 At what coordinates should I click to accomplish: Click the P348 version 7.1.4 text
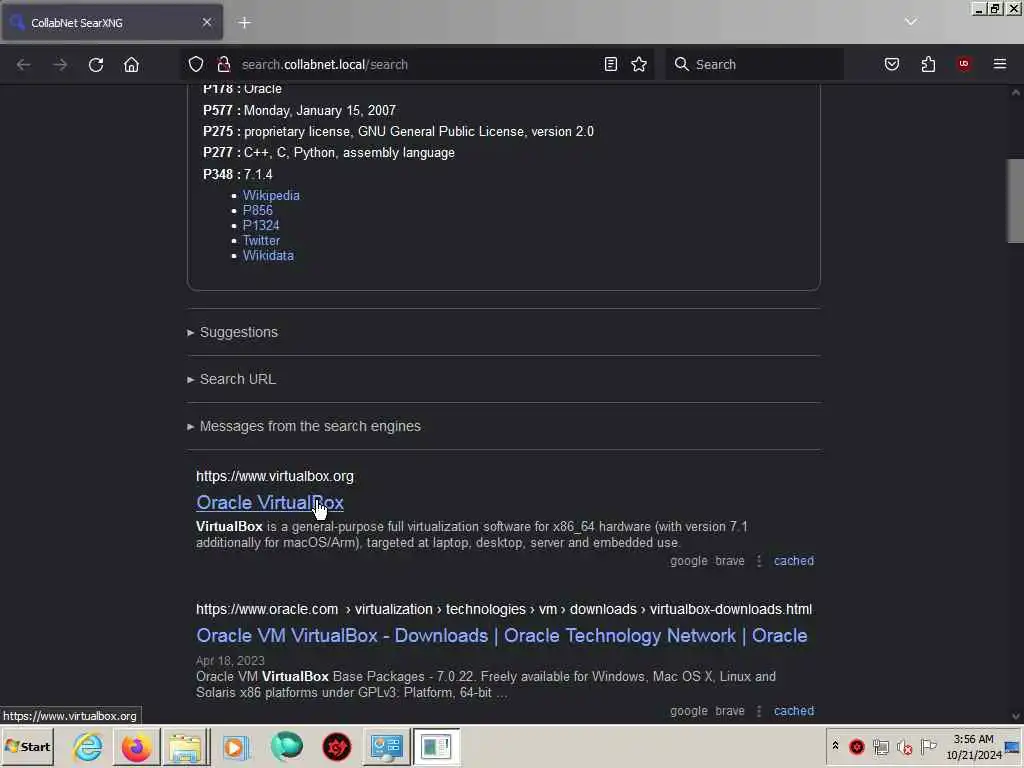(x=258, y=174)
